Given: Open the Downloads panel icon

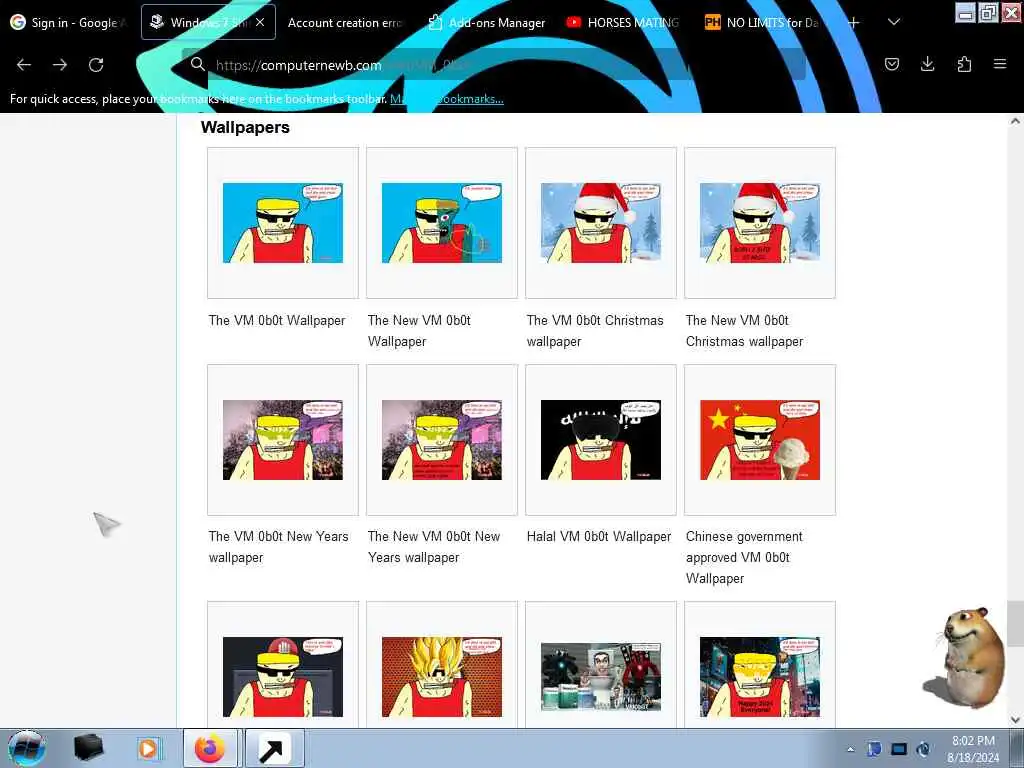Looking at the screenshot, I should pos(928,64).
